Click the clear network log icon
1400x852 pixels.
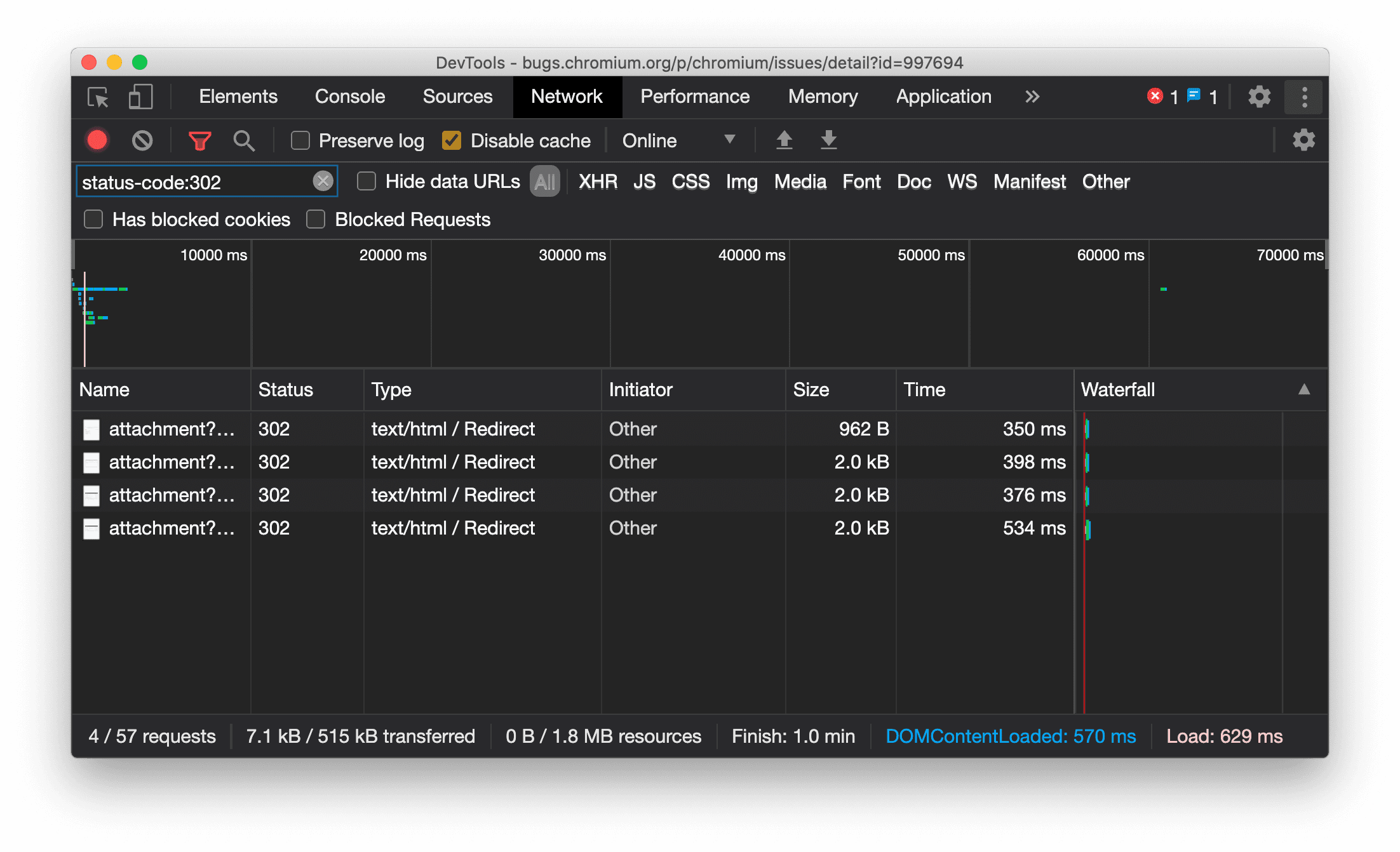tap(143, 140)
